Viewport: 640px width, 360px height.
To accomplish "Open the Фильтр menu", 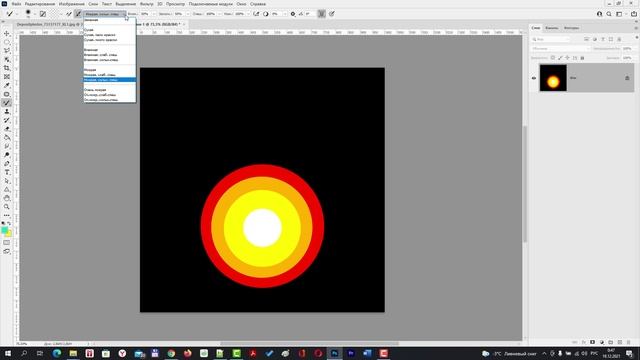I will 147,4.
